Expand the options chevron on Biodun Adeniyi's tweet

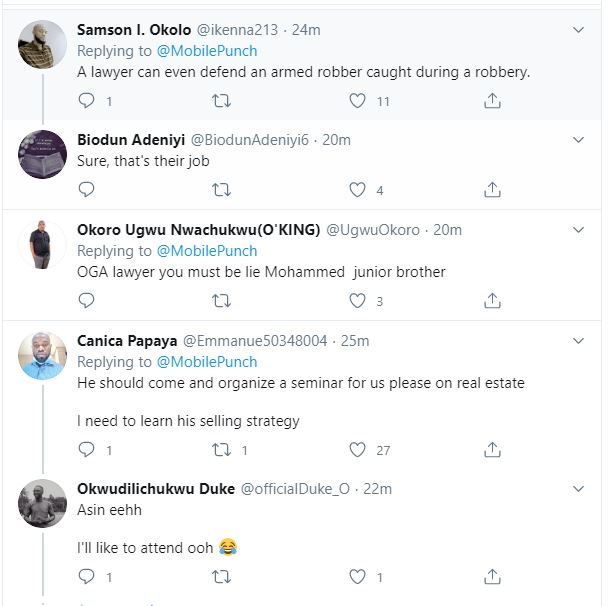(578, 140)
